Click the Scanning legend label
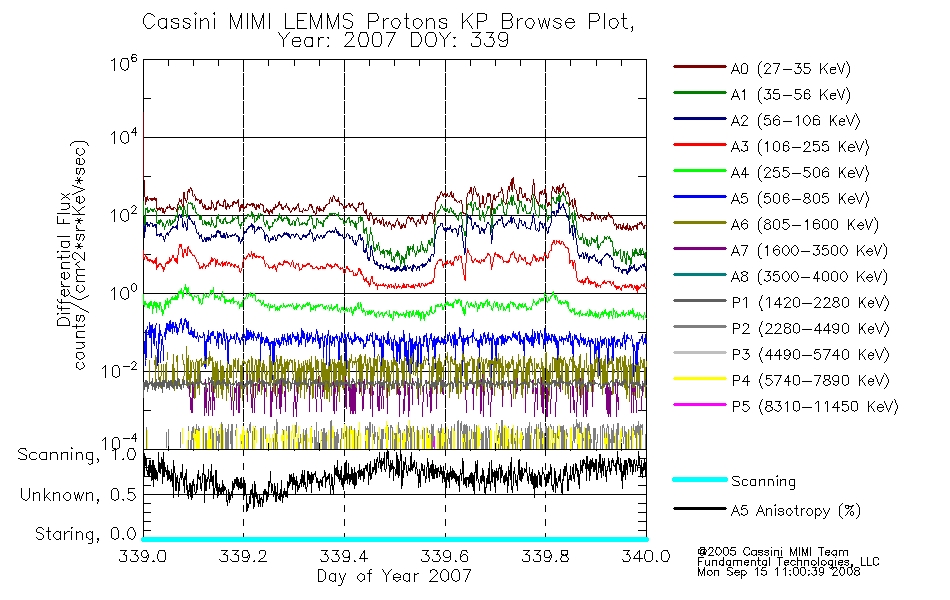This screenshot has width=950, height=600. point(763,481)
